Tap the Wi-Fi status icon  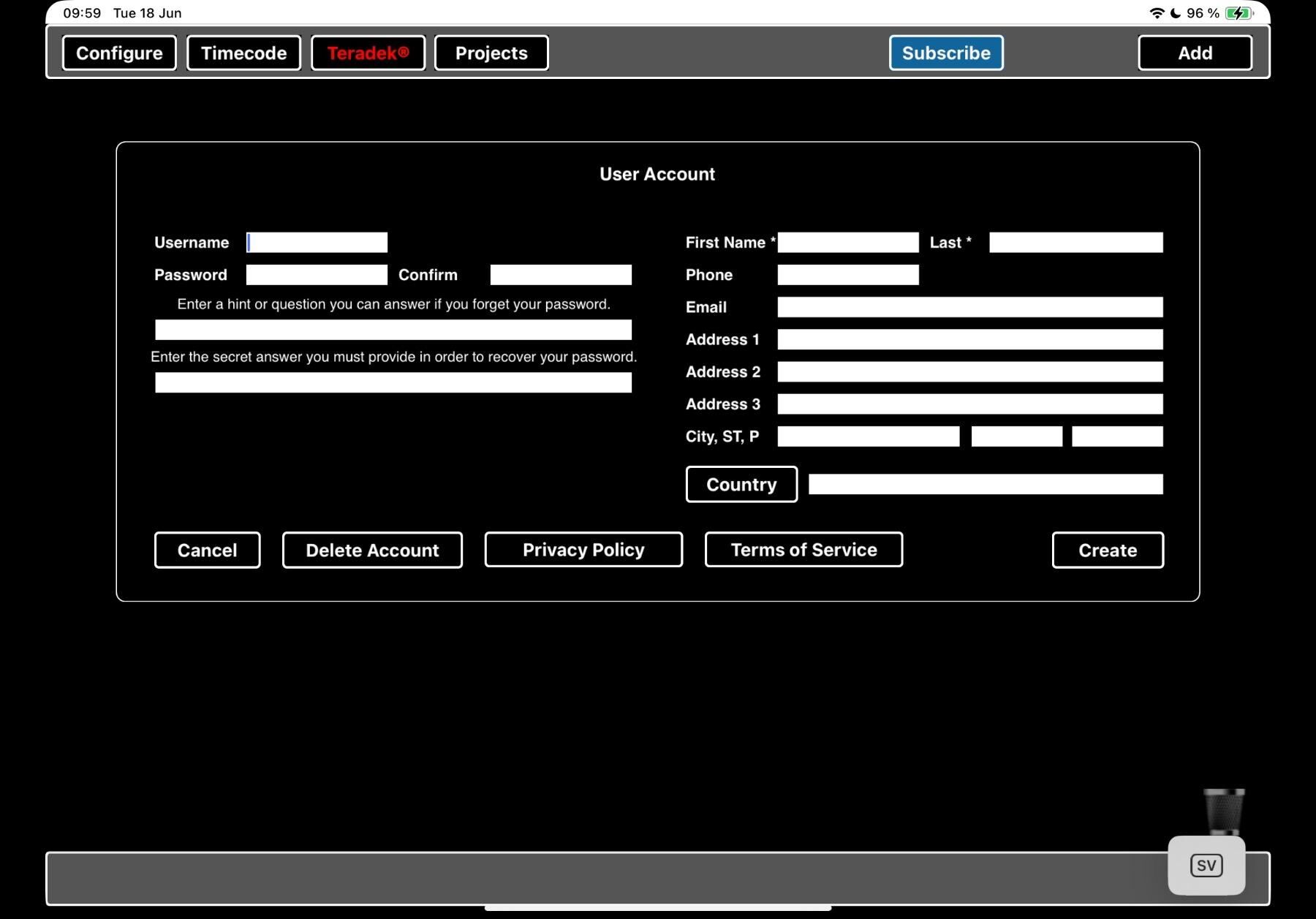1157,13
